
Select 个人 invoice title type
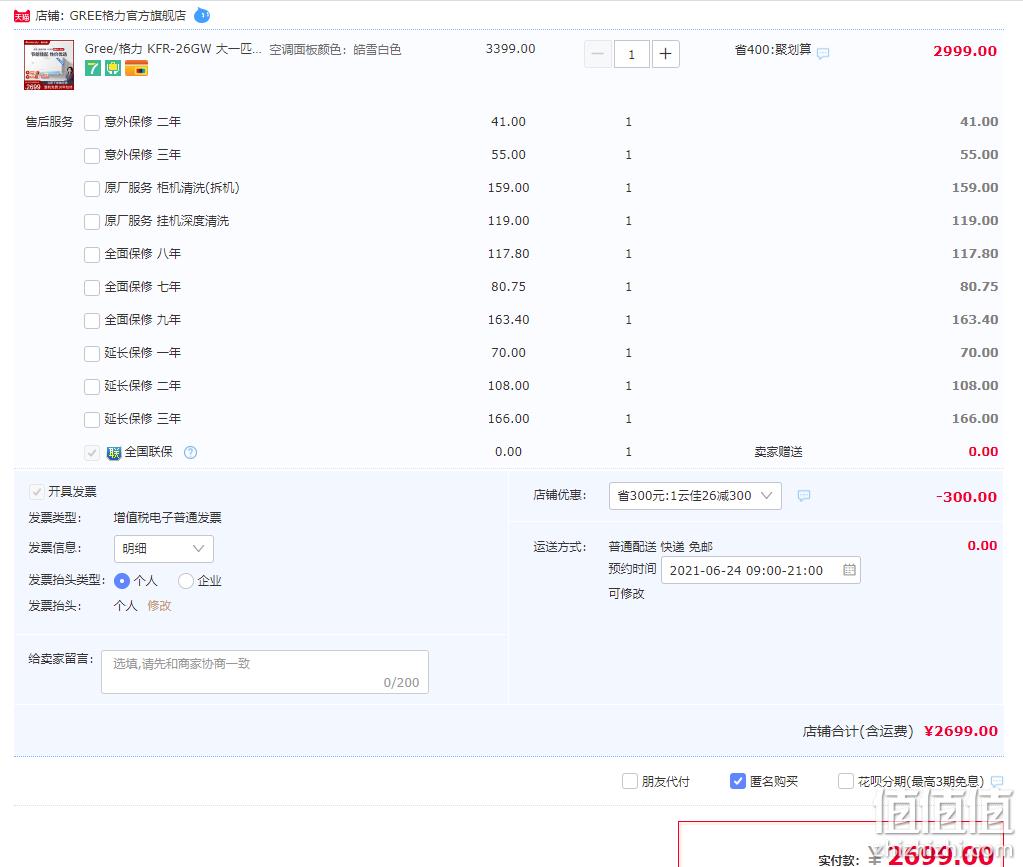tap(122, 581)
